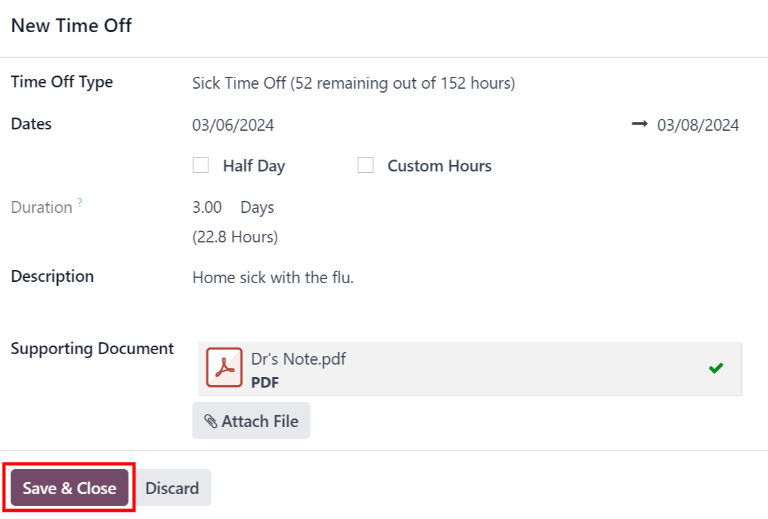This screenshot has width=768, height=519.
Task: Click the Supporting Document label
Action: pos(92,348)
